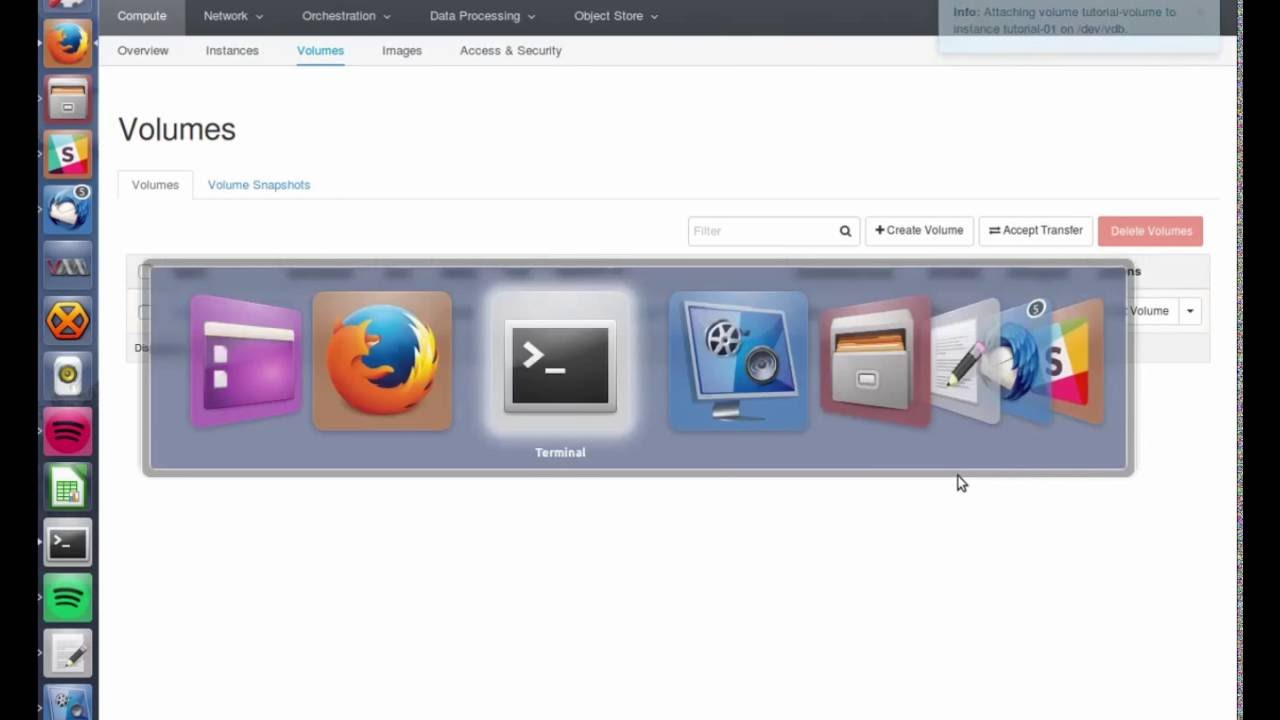1280x720 pixels.
Task: Click the Accept Transfer button
Action: [1035, 230]
